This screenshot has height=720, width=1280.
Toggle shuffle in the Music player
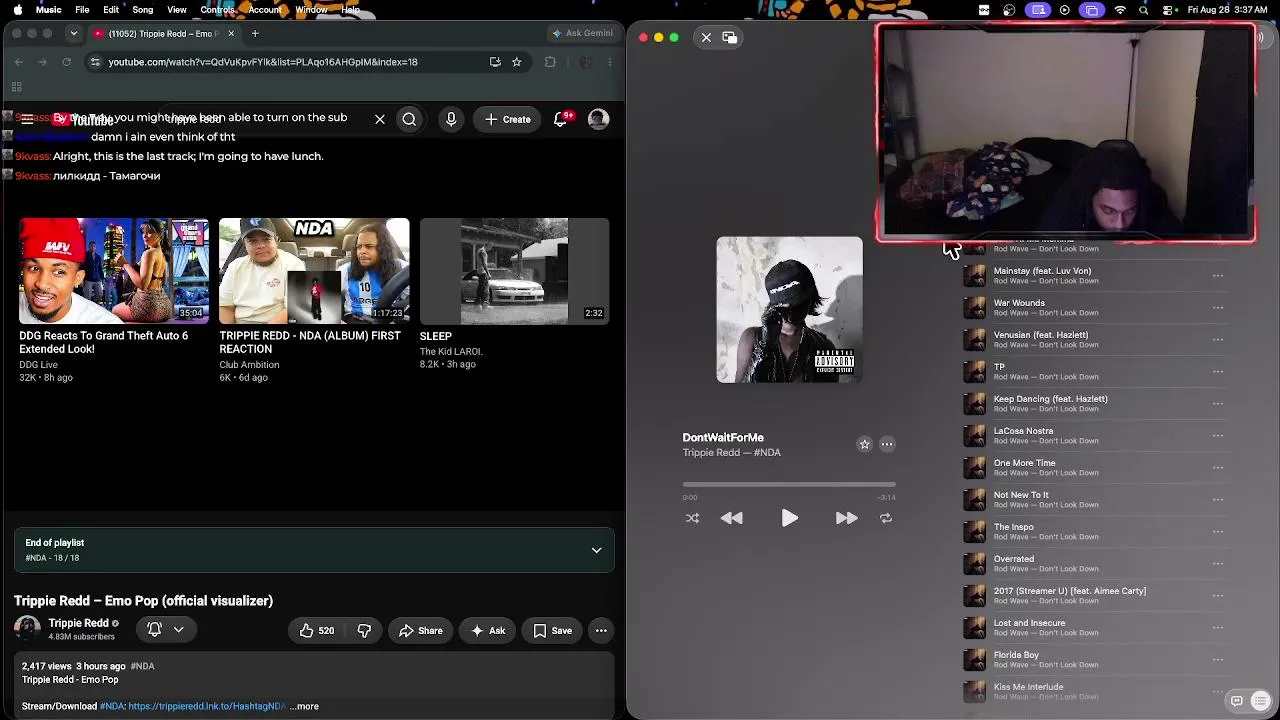point(692,518)
